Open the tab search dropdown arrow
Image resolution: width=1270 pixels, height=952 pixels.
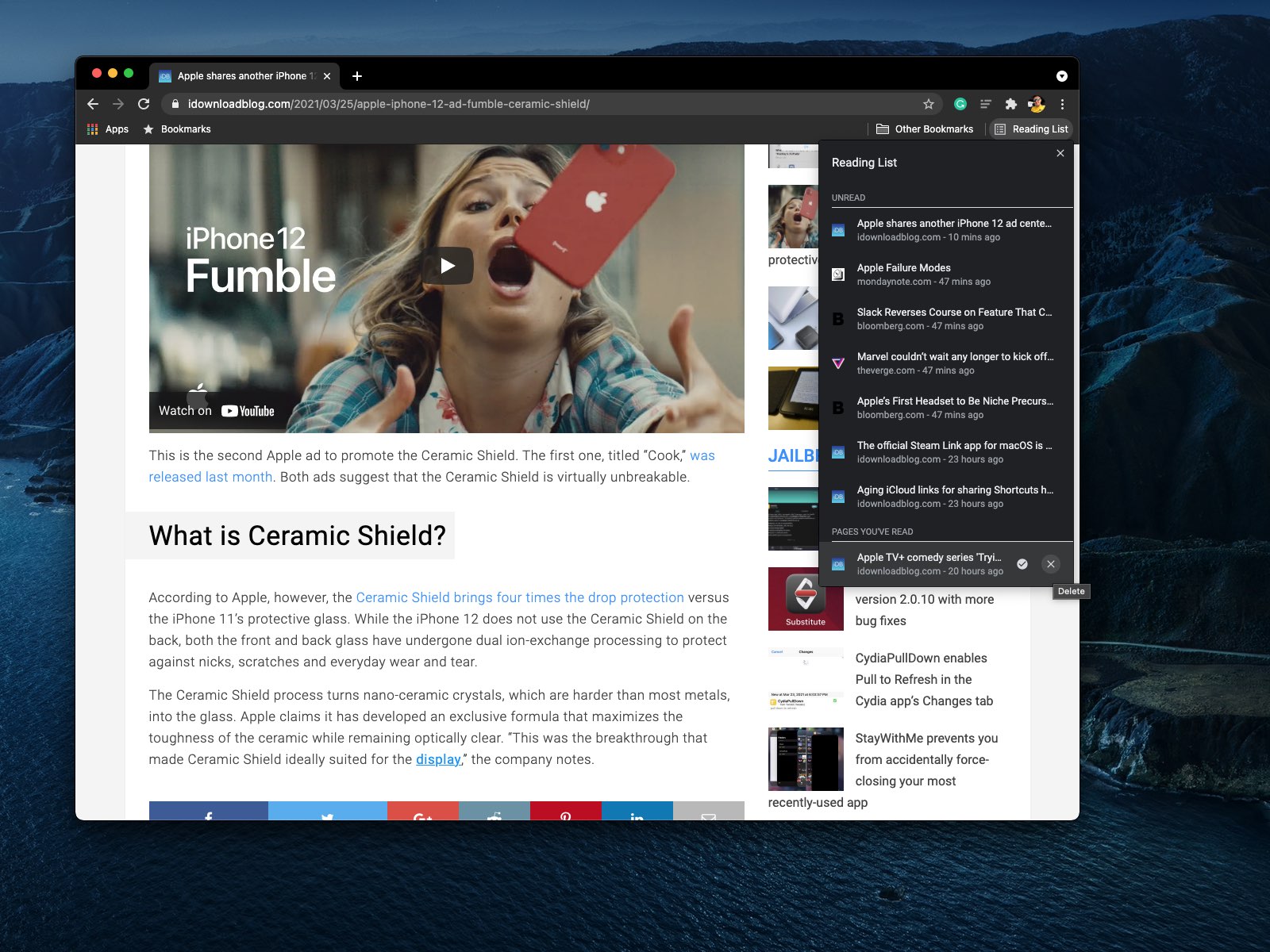[1062, 76]
